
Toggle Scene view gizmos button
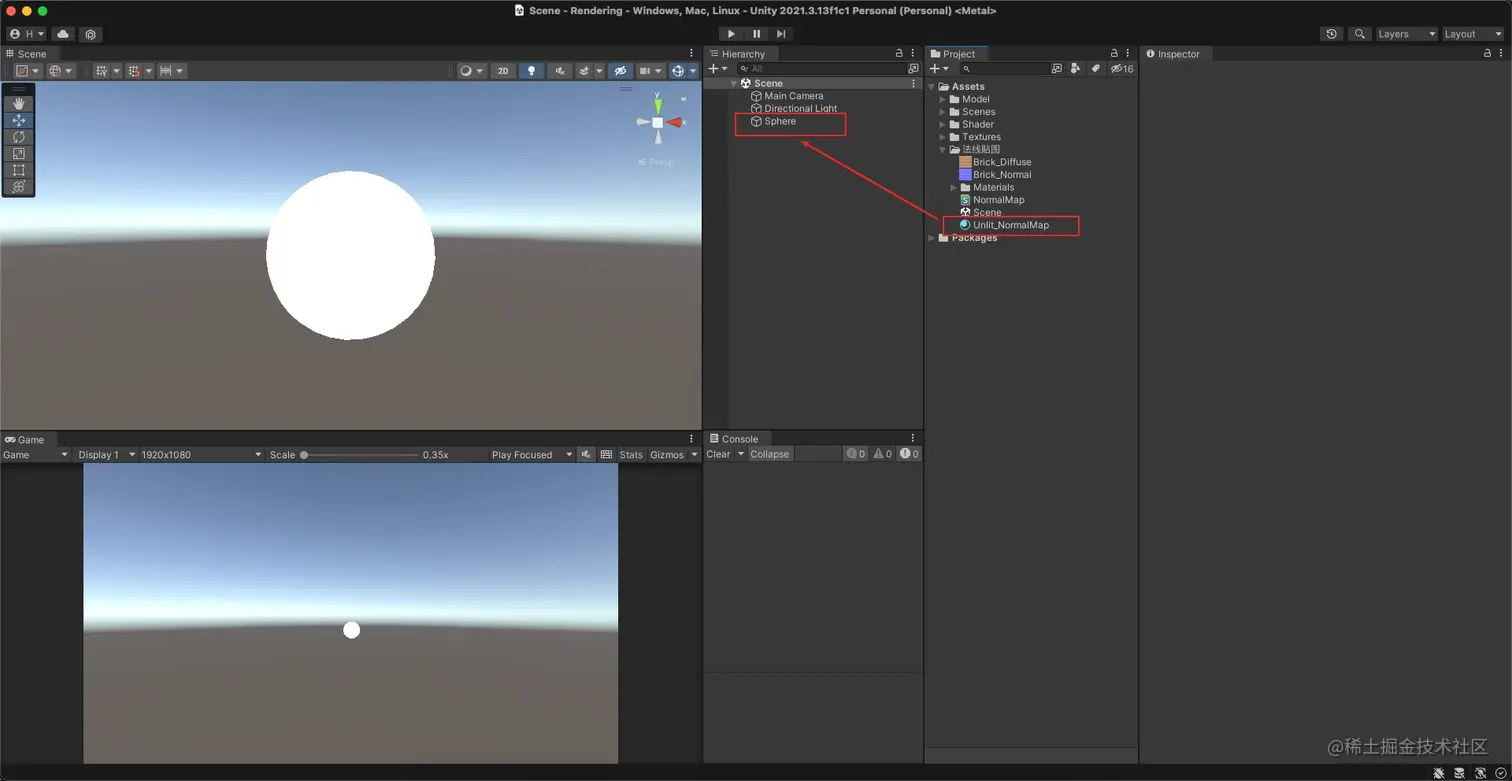coord(679,71)
